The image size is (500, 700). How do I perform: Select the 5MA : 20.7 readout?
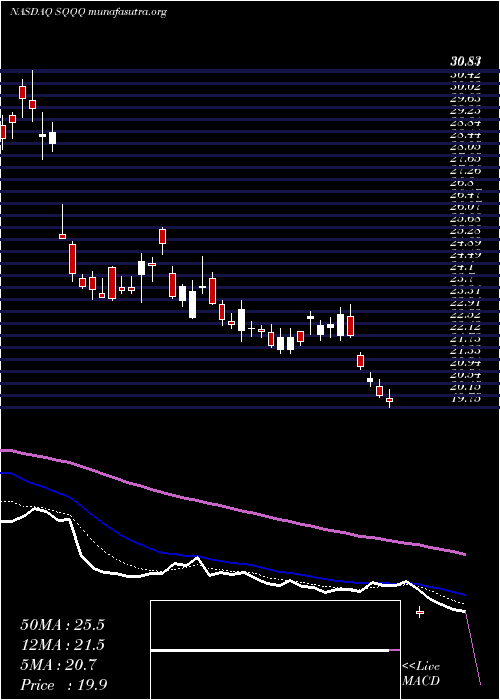58,666
